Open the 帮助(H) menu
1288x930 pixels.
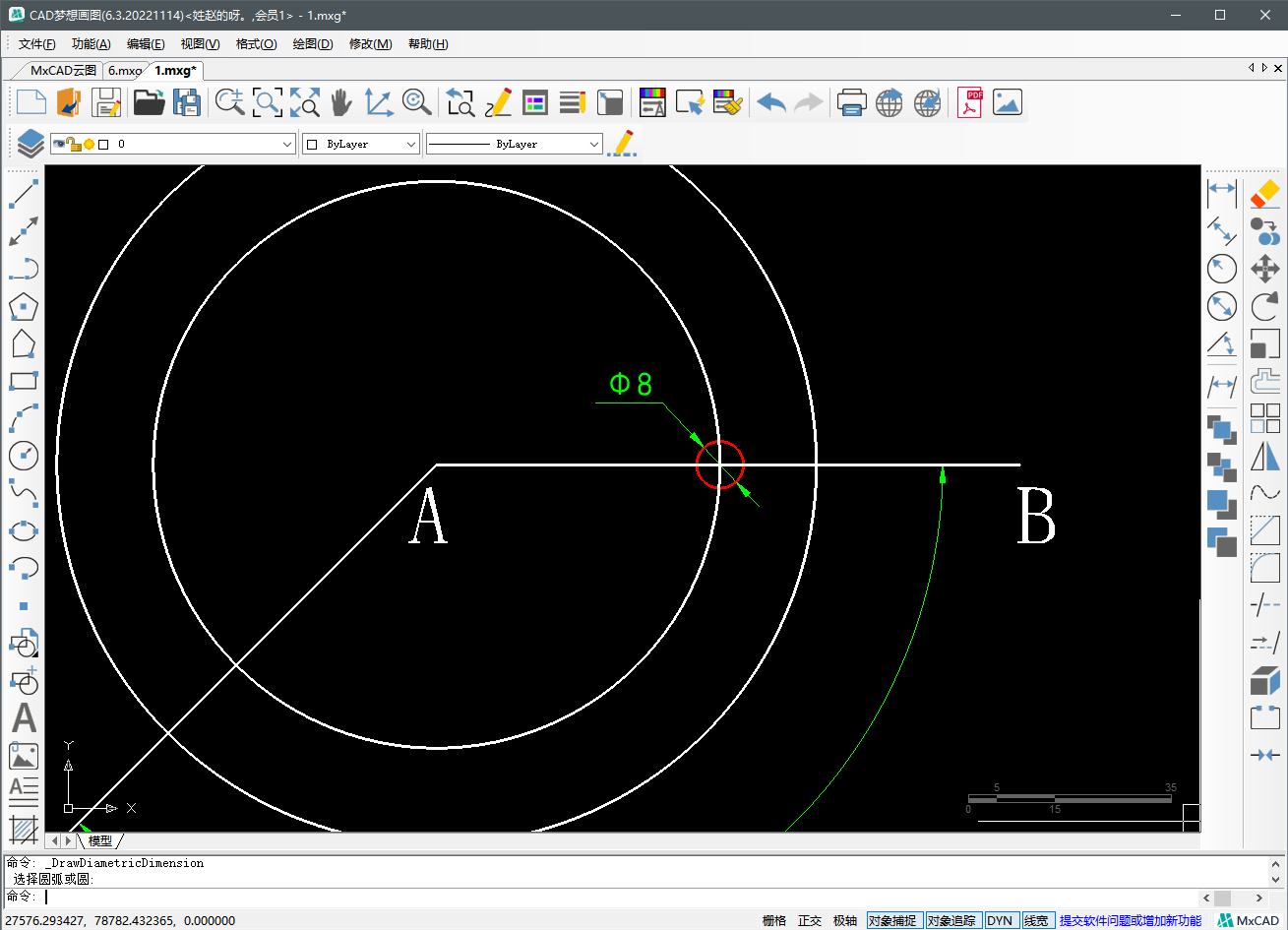(428, 44)
